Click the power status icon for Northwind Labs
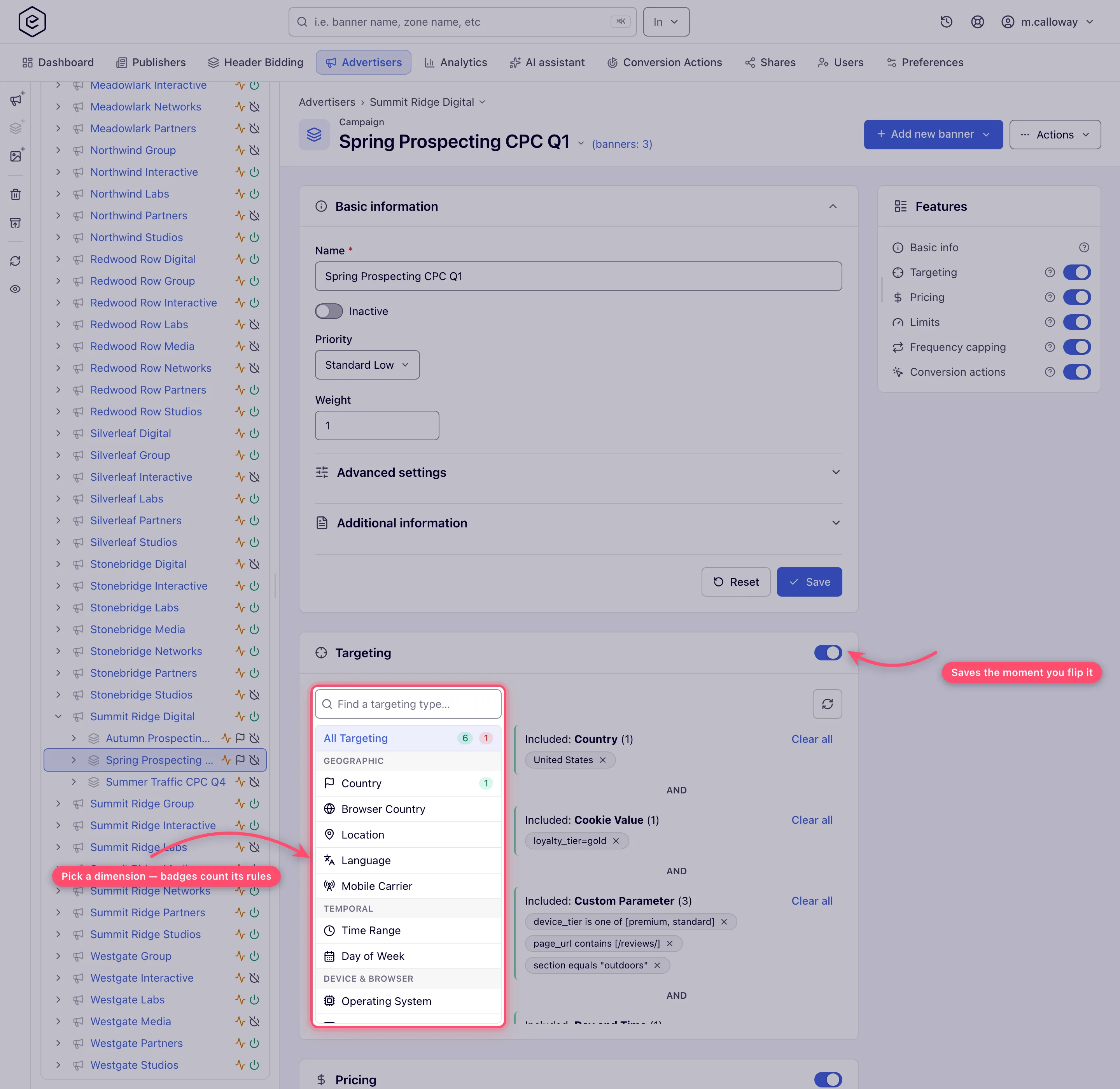Screen dimensions: 1120x1089 click(255, 194)
